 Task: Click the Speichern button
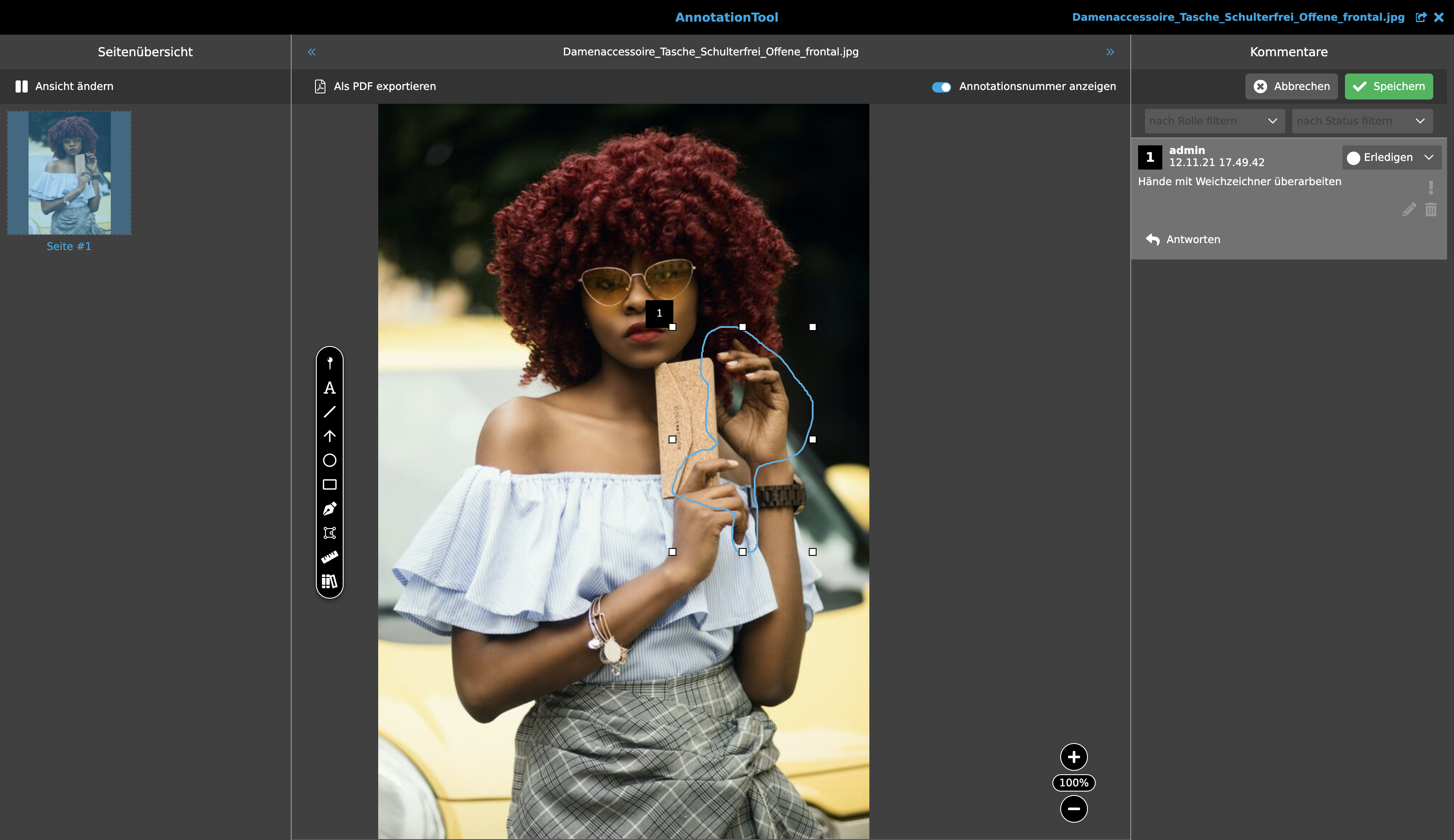coord(1388,87)
